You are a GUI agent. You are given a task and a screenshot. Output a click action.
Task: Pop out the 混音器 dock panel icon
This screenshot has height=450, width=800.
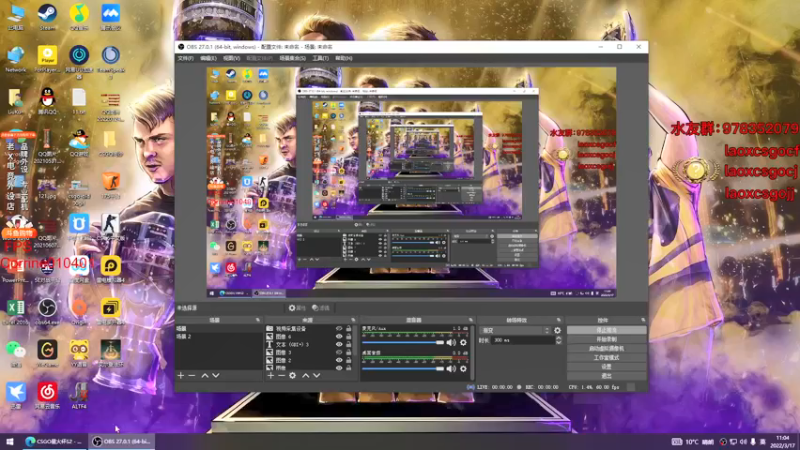pos(470,320)
